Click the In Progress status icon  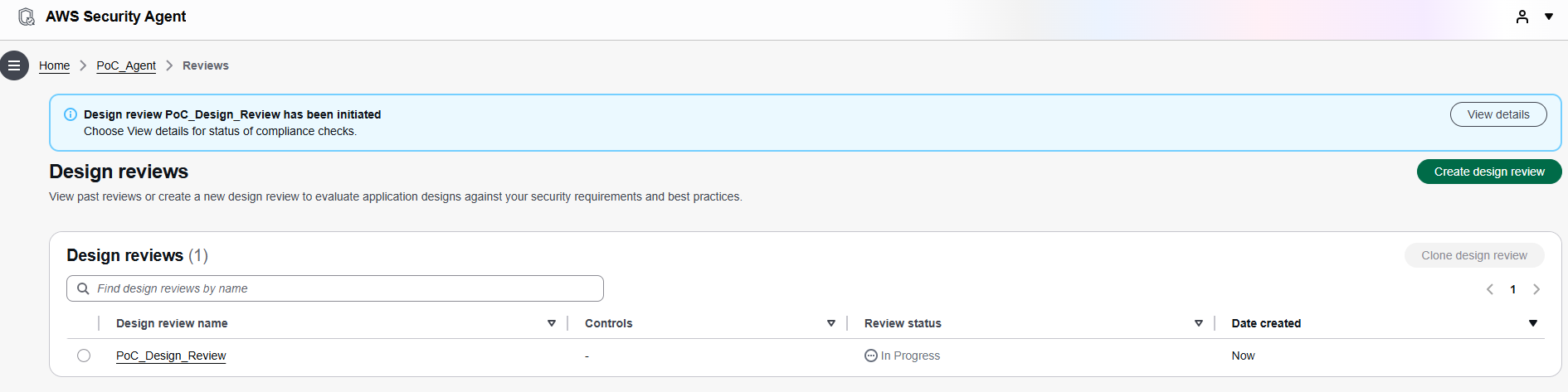871,356
